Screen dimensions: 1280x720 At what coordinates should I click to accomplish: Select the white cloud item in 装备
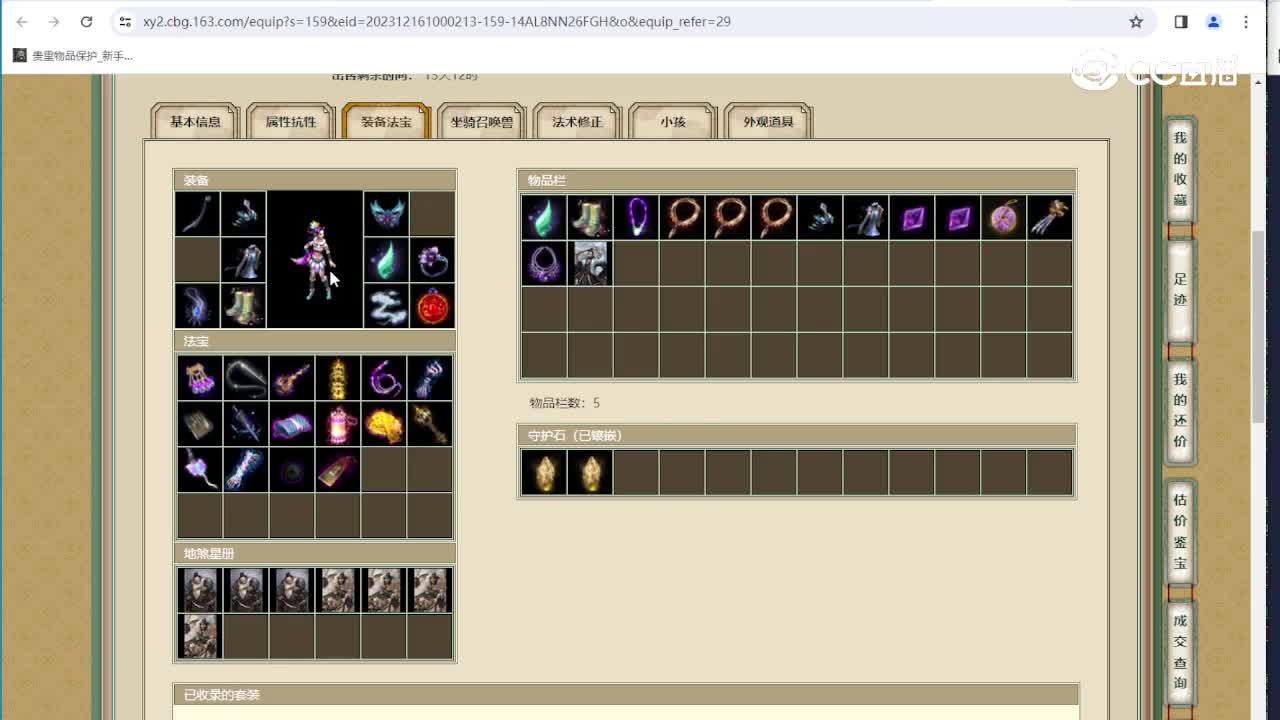pyautogui.click(x=386, y=306)
